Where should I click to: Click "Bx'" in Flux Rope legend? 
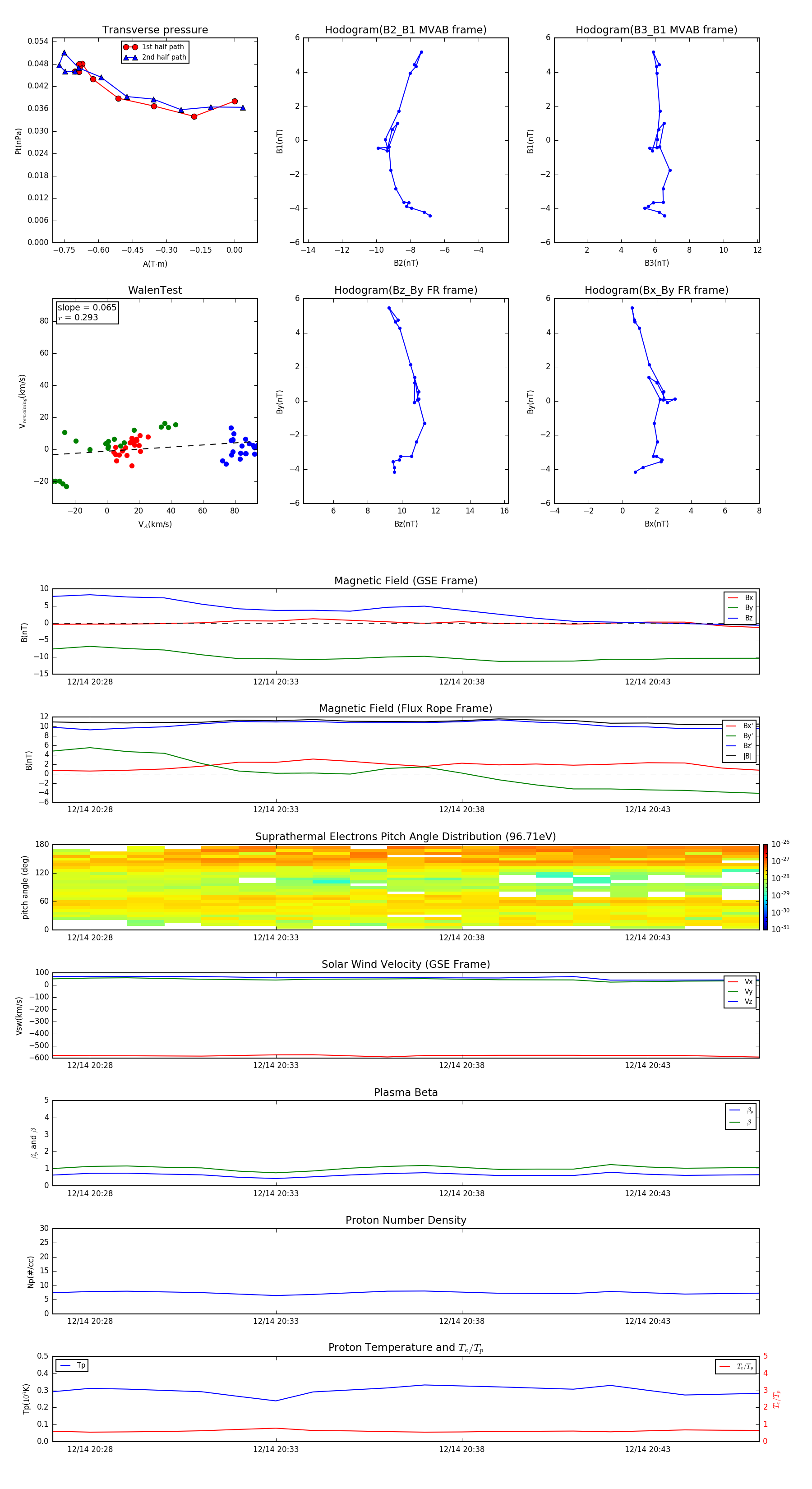pos(740,726)
